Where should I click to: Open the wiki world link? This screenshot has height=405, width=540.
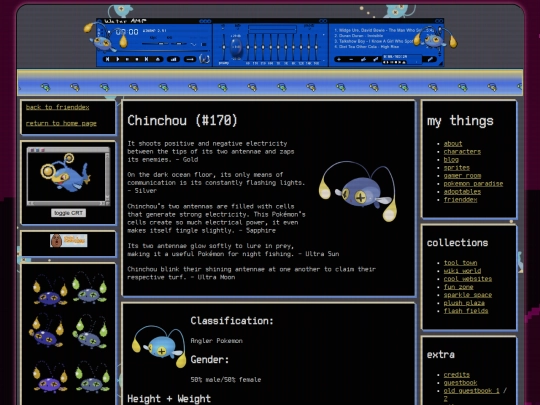click(462, 271)
